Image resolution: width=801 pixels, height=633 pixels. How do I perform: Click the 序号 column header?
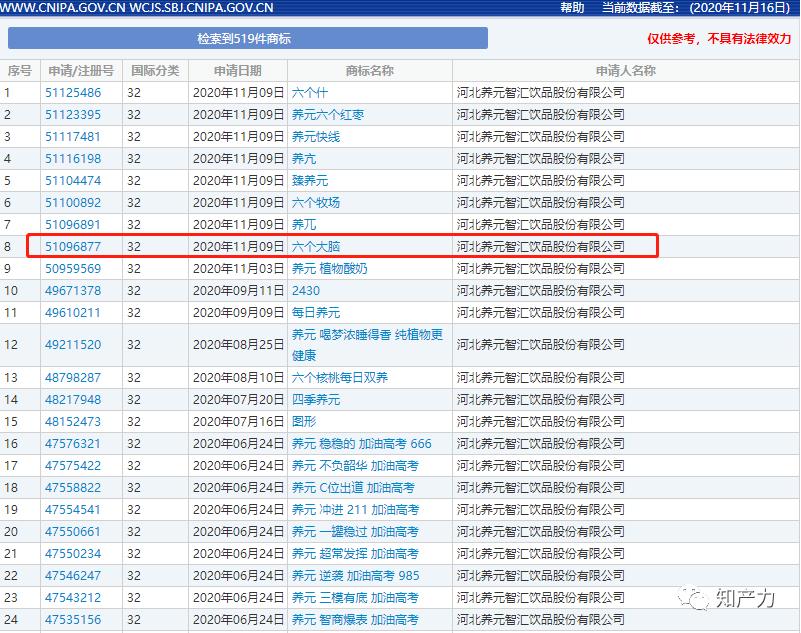coord(20,71)
